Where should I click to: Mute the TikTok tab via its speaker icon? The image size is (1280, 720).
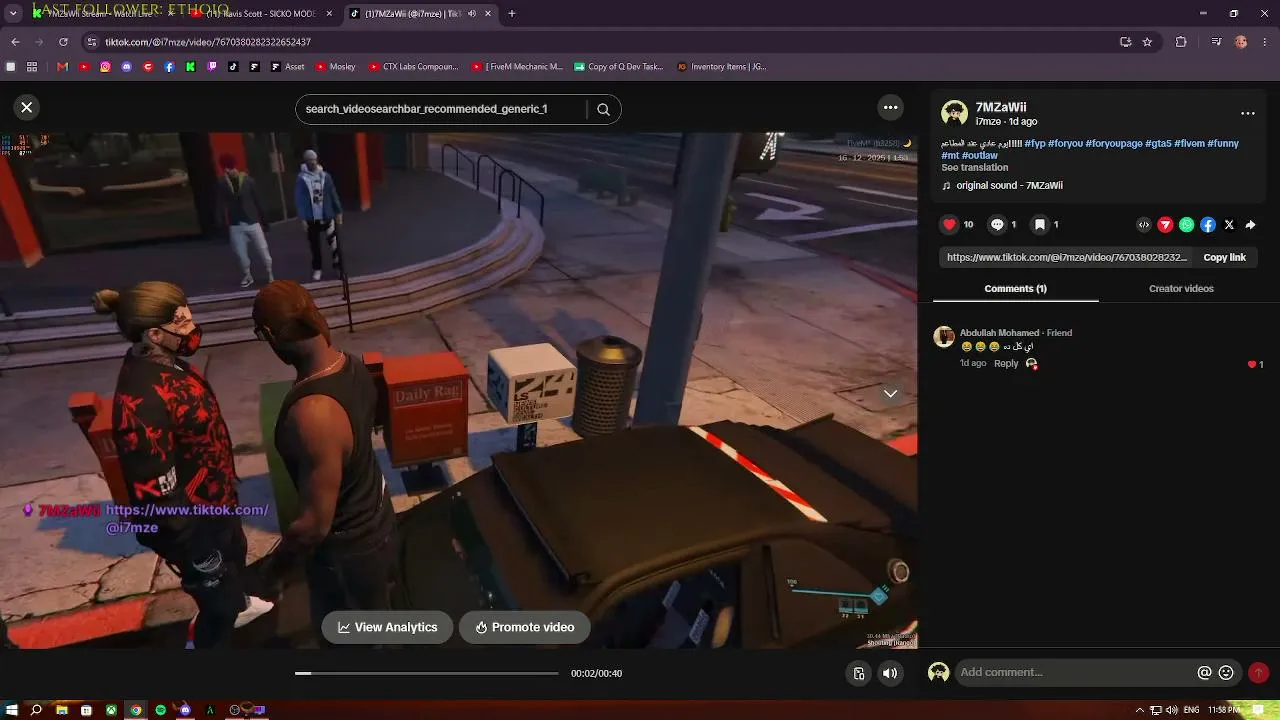(x=472, y=14)
